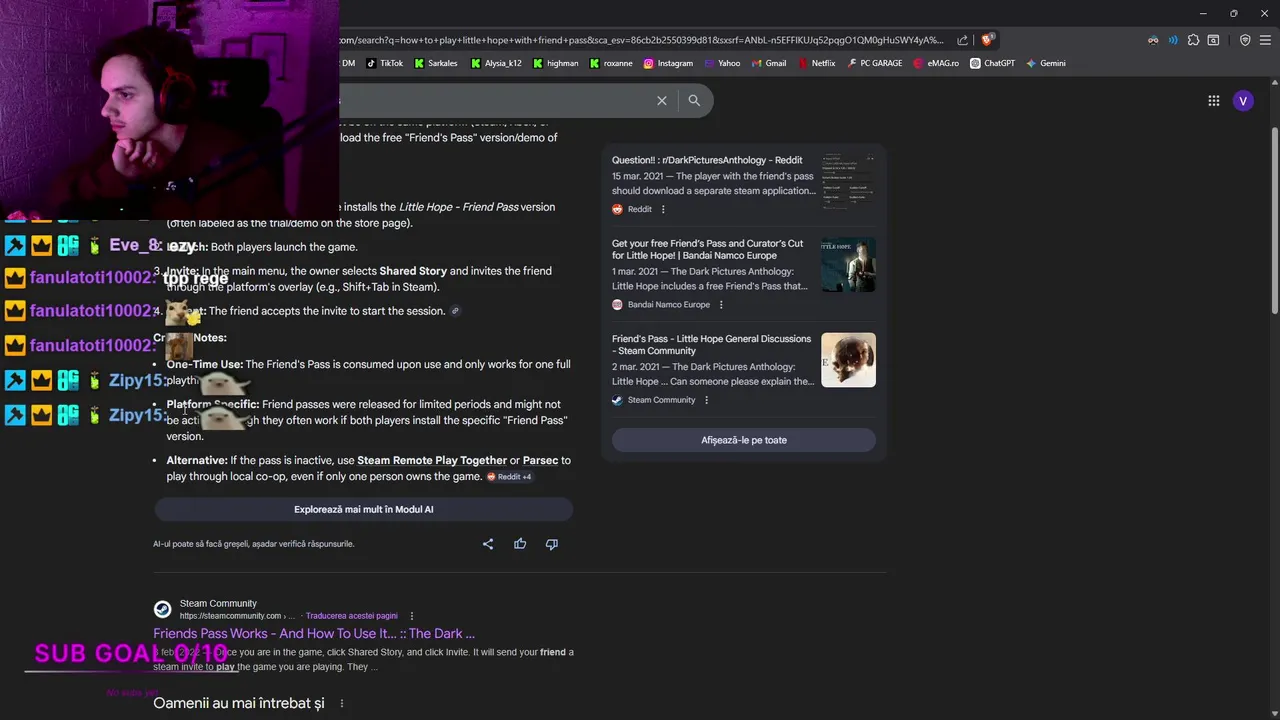Give thumbs down to AI overview

551,544
